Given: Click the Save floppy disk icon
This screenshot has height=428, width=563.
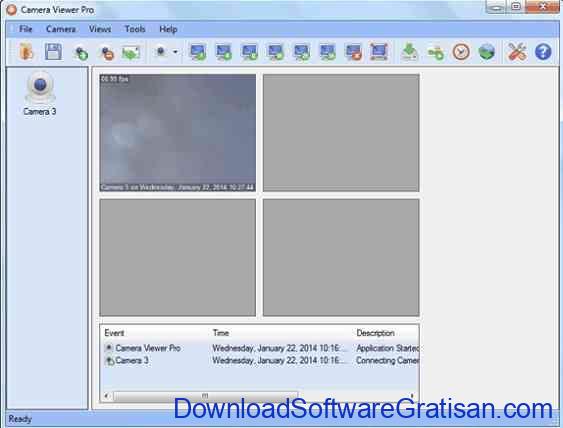Looking at the screenshot, I should [53, 52].
